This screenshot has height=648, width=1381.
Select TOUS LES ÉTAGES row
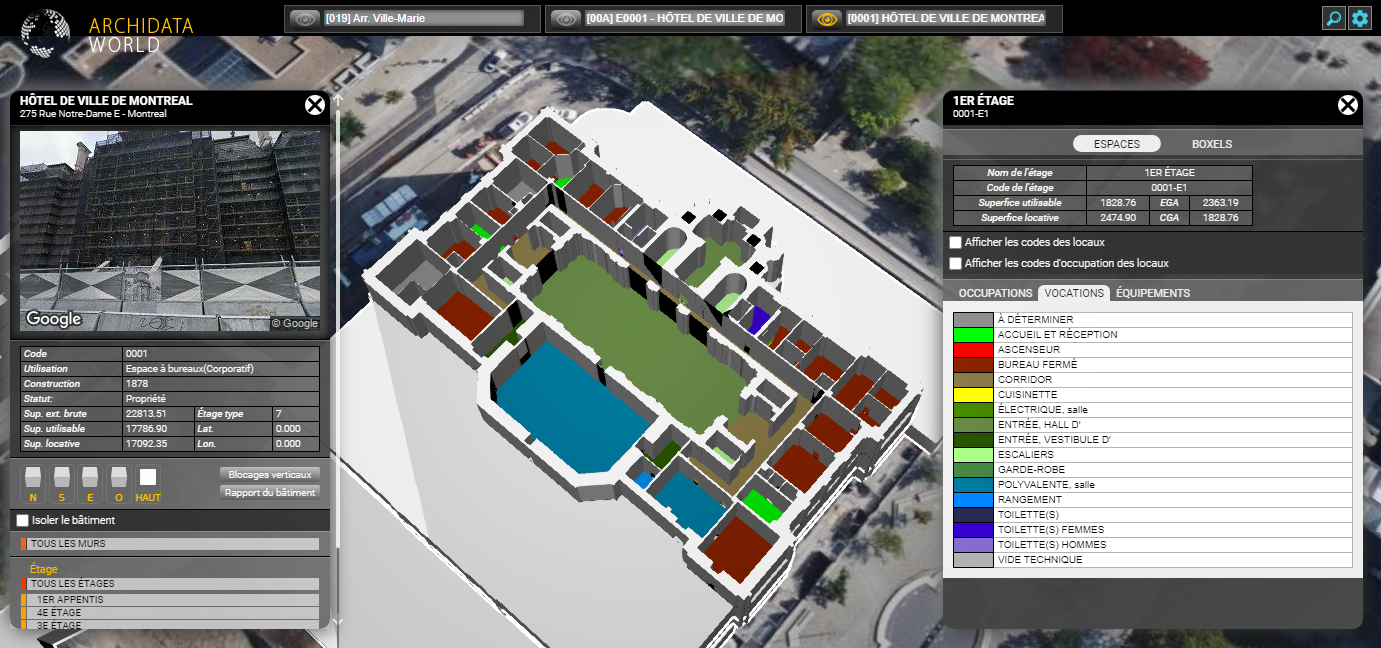coord(170,584)
